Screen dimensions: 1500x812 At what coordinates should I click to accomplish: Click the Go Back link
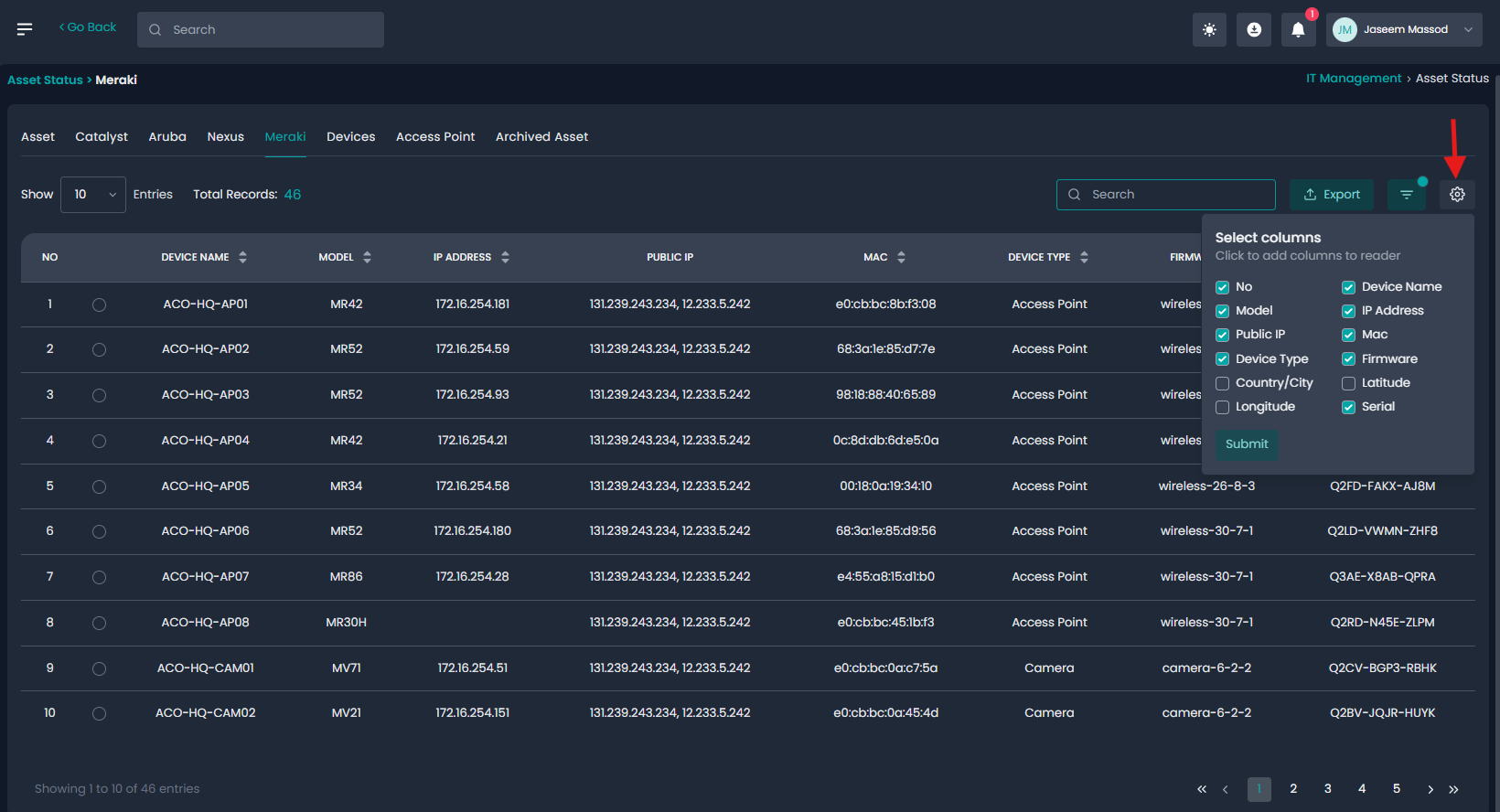[x=88, y=27]
